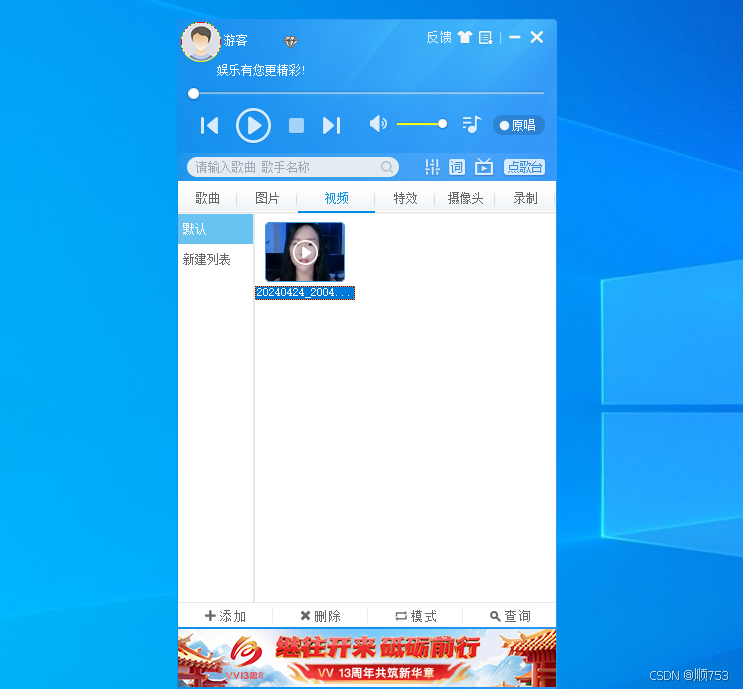Close the player window

[537, 37]
